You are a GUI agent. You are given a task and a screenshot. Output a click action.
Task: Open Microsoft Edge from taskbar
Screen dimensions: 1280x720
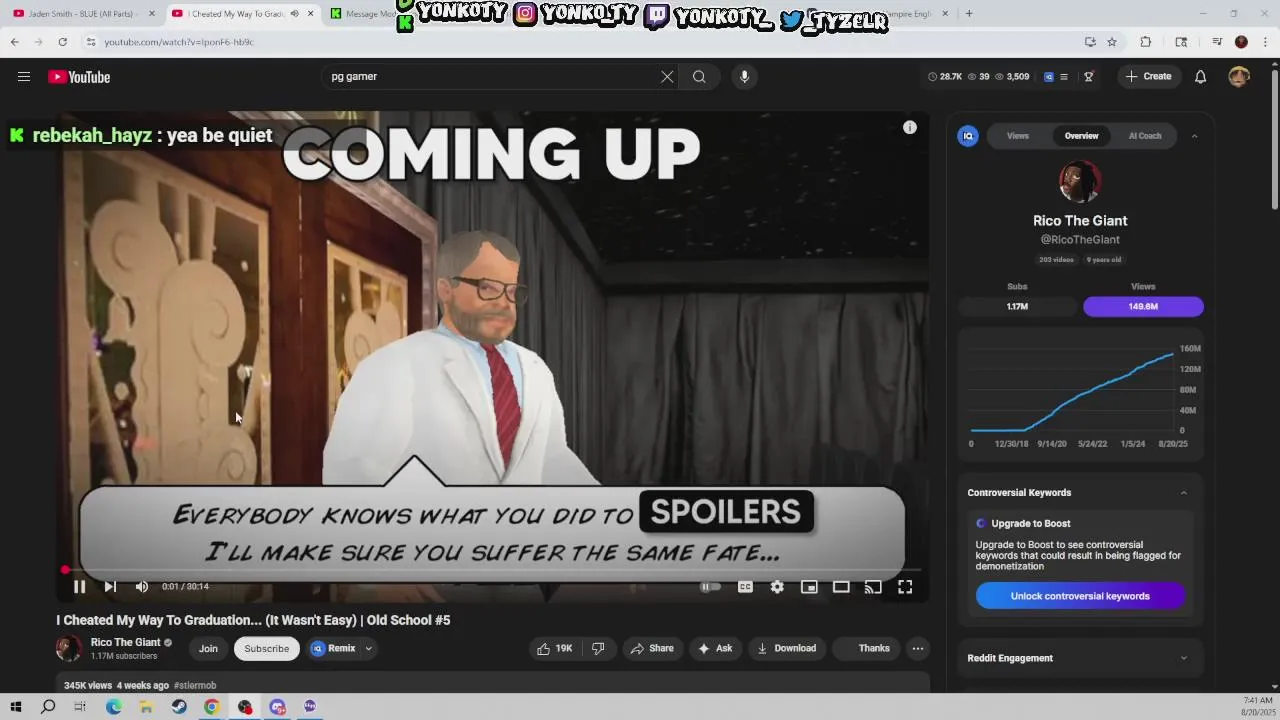114,707
